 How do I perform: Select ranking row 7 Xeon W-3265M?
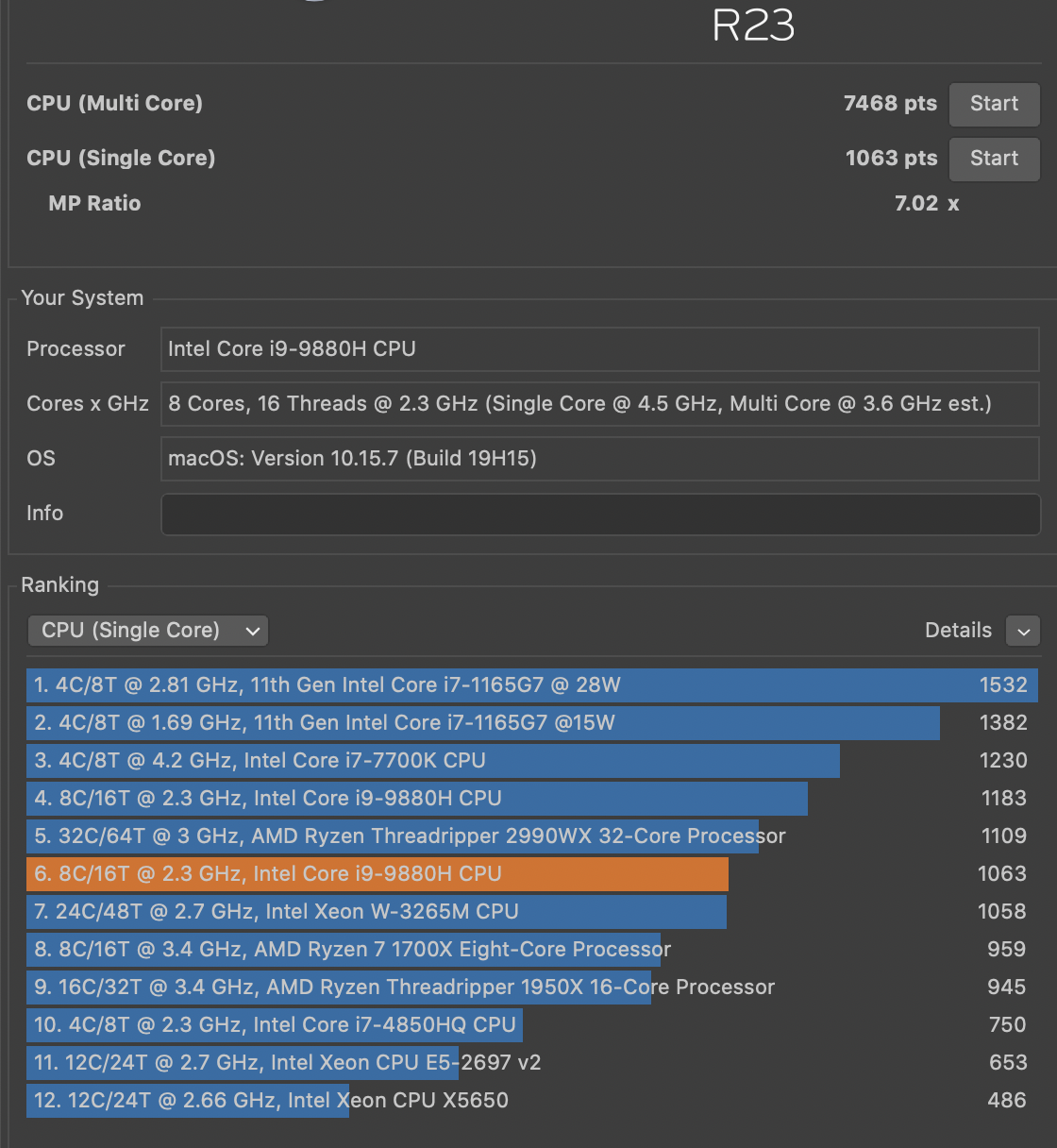click(x=532, y=912)
